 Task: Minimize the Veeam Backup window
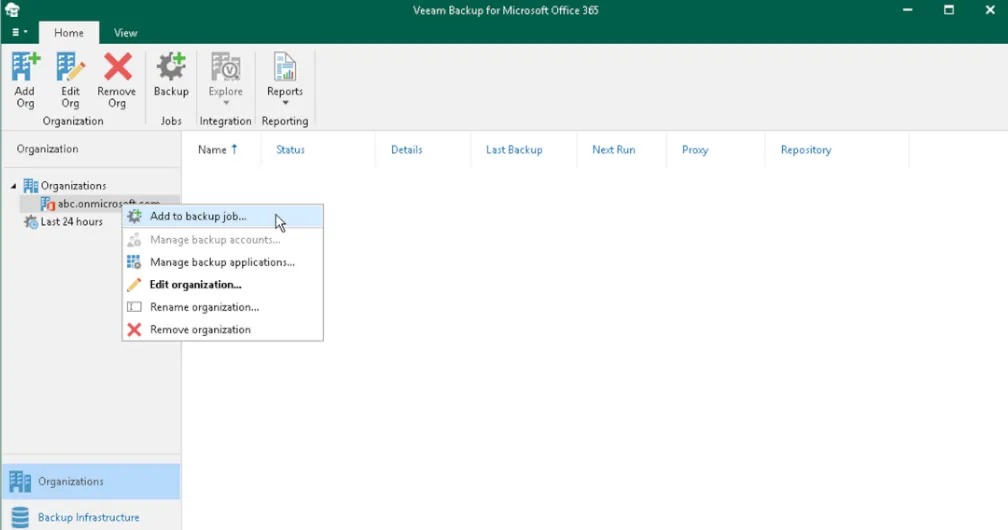(908, 10)
